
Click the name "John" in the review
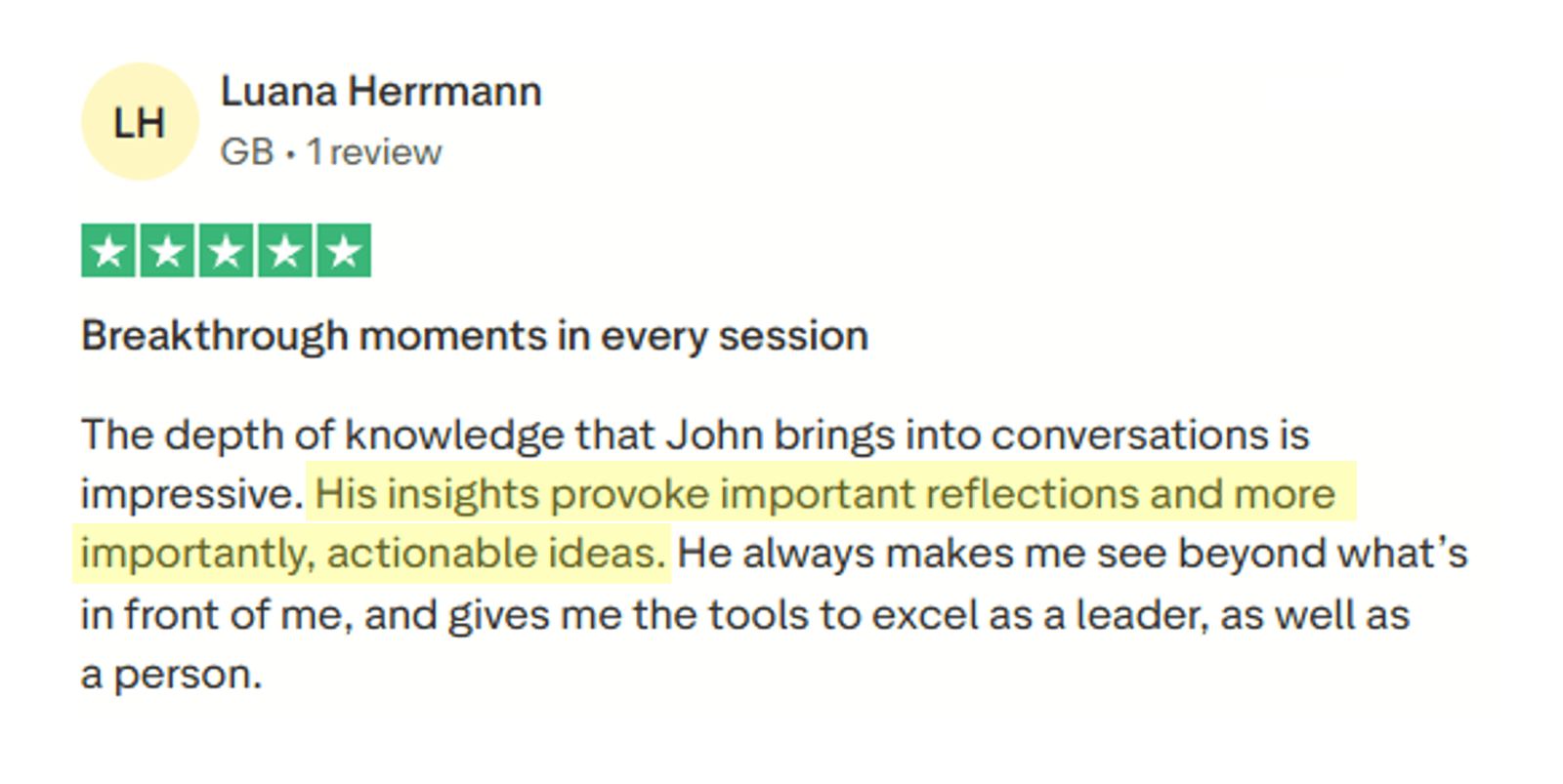(x=714, y=434)
